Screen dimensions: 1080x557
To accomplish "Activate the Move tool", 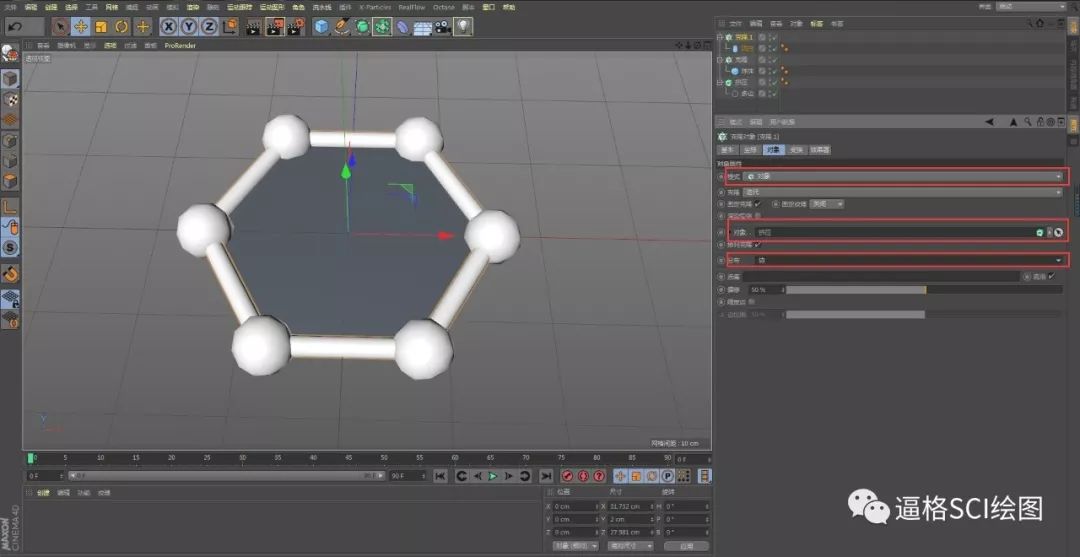I will coord(81,26).
